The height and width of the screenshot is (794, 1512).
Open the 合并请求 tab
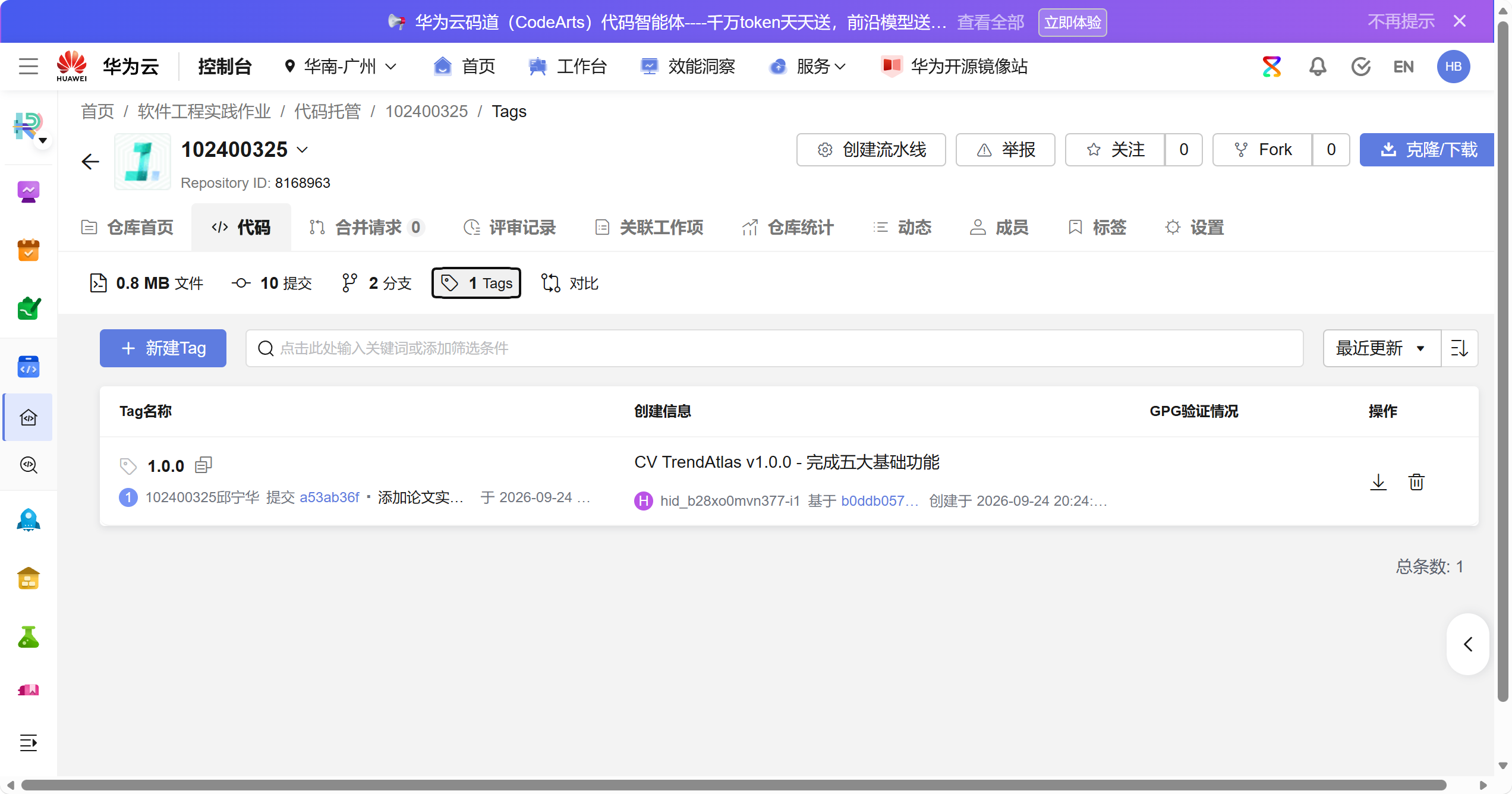coord(366,228)
